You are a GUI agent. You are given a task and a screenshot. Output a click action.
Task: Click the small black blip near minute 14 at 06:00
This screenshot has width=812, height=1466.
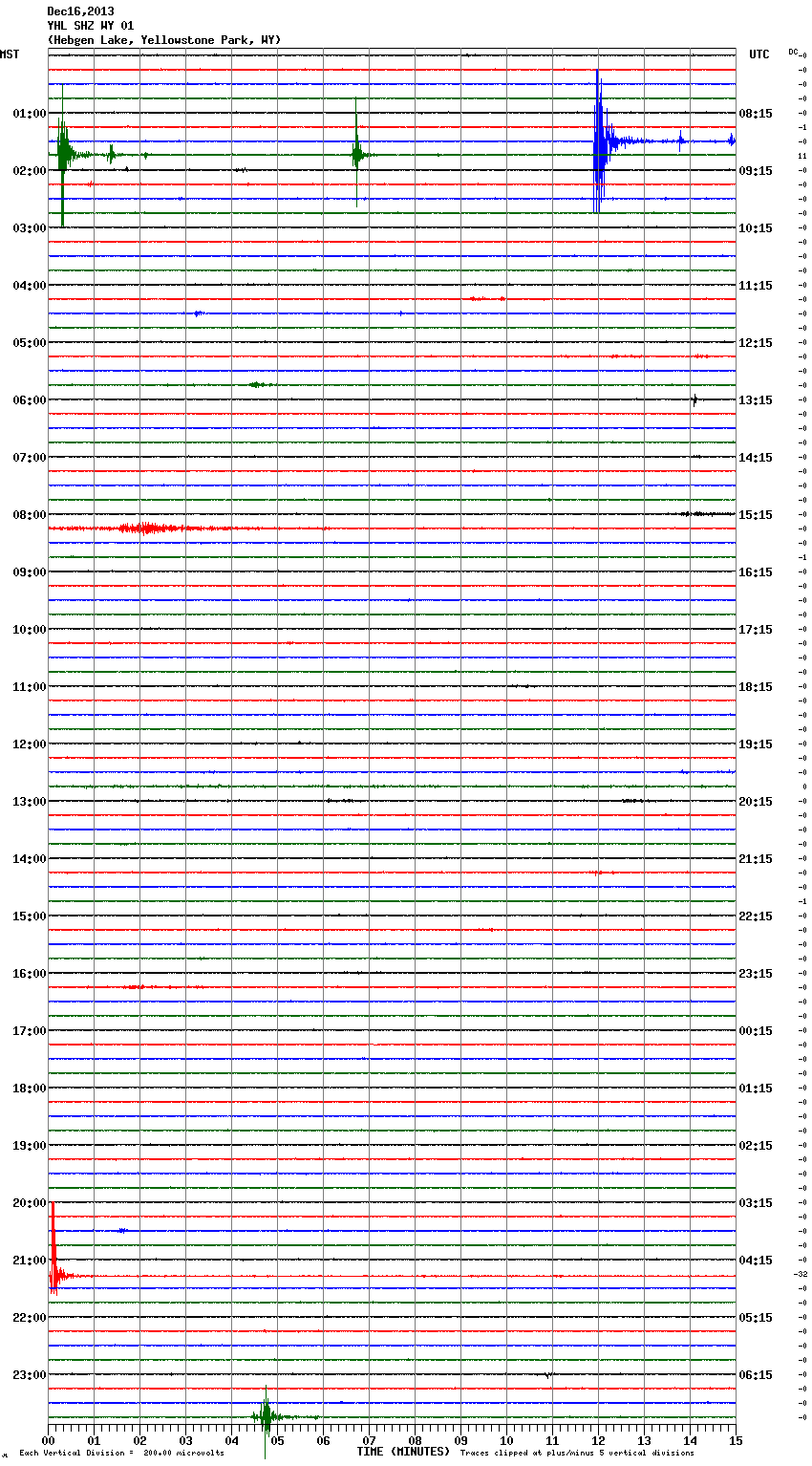point(694,399)
